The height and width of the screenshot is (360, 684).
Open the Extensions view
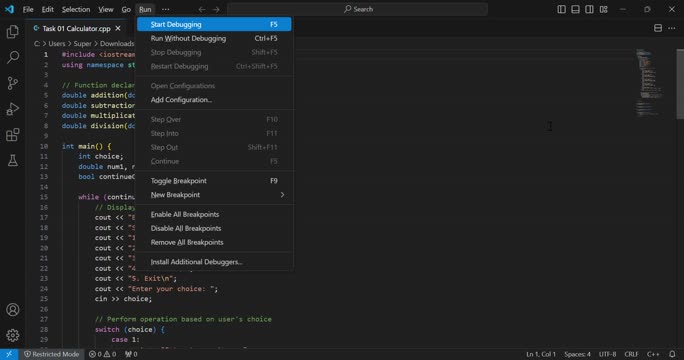tap(13, 134)
